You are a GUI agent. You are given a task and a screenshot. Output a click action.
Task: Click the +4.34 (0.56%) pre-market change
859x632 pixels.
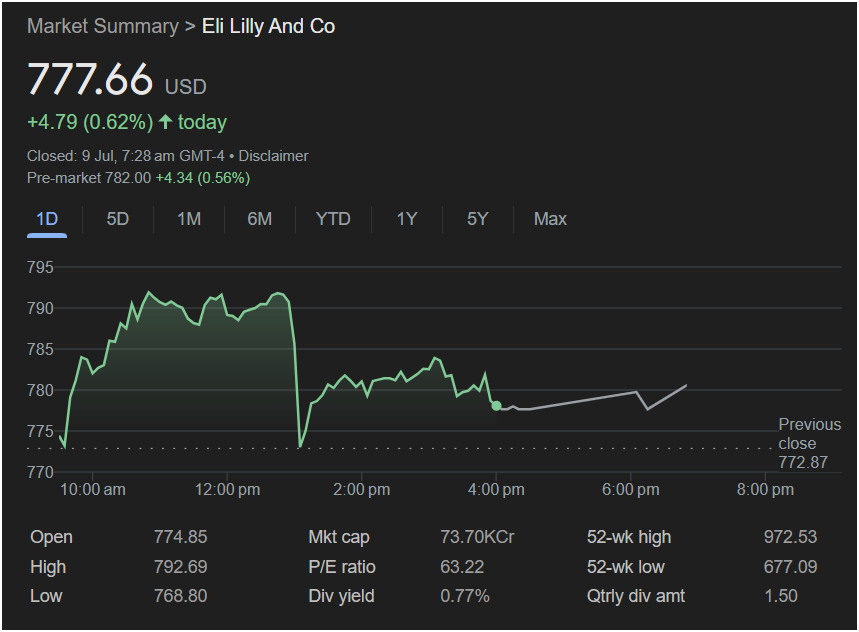click(203, 178)
